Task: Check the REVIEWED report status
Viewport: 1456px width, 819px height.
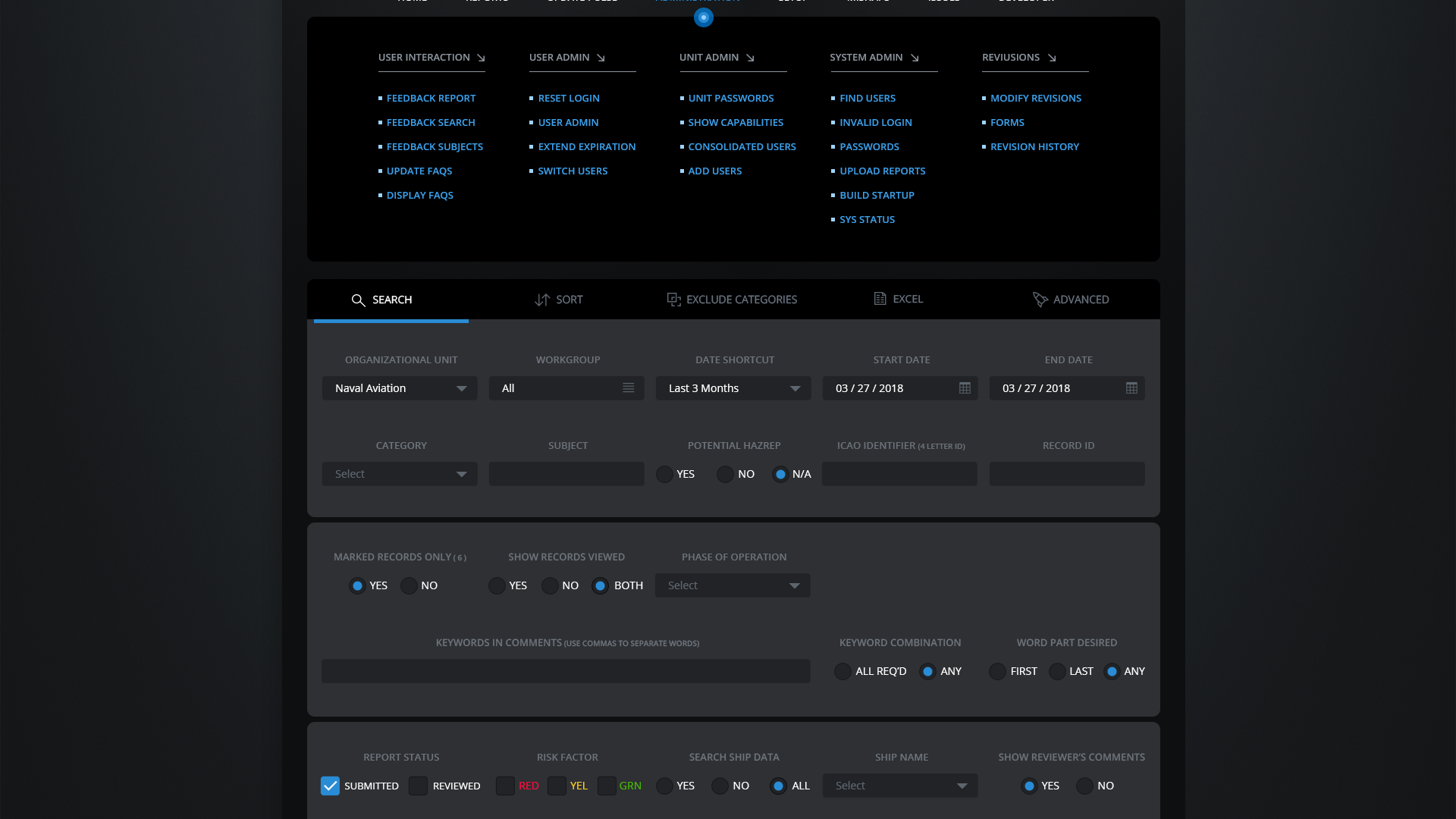Action: (418, 786)
